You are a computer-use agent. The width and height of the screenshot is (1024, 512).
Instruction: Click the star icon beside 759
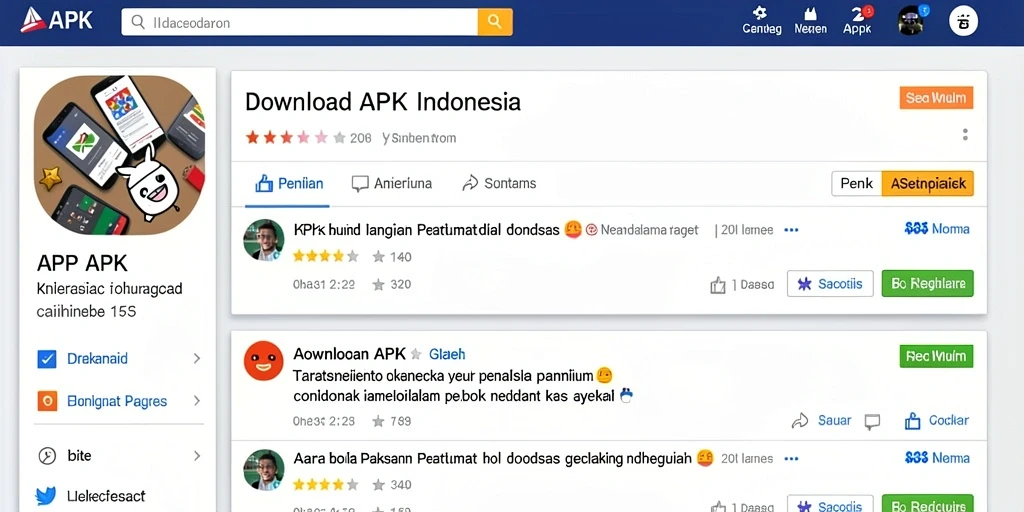click(378, 421)
